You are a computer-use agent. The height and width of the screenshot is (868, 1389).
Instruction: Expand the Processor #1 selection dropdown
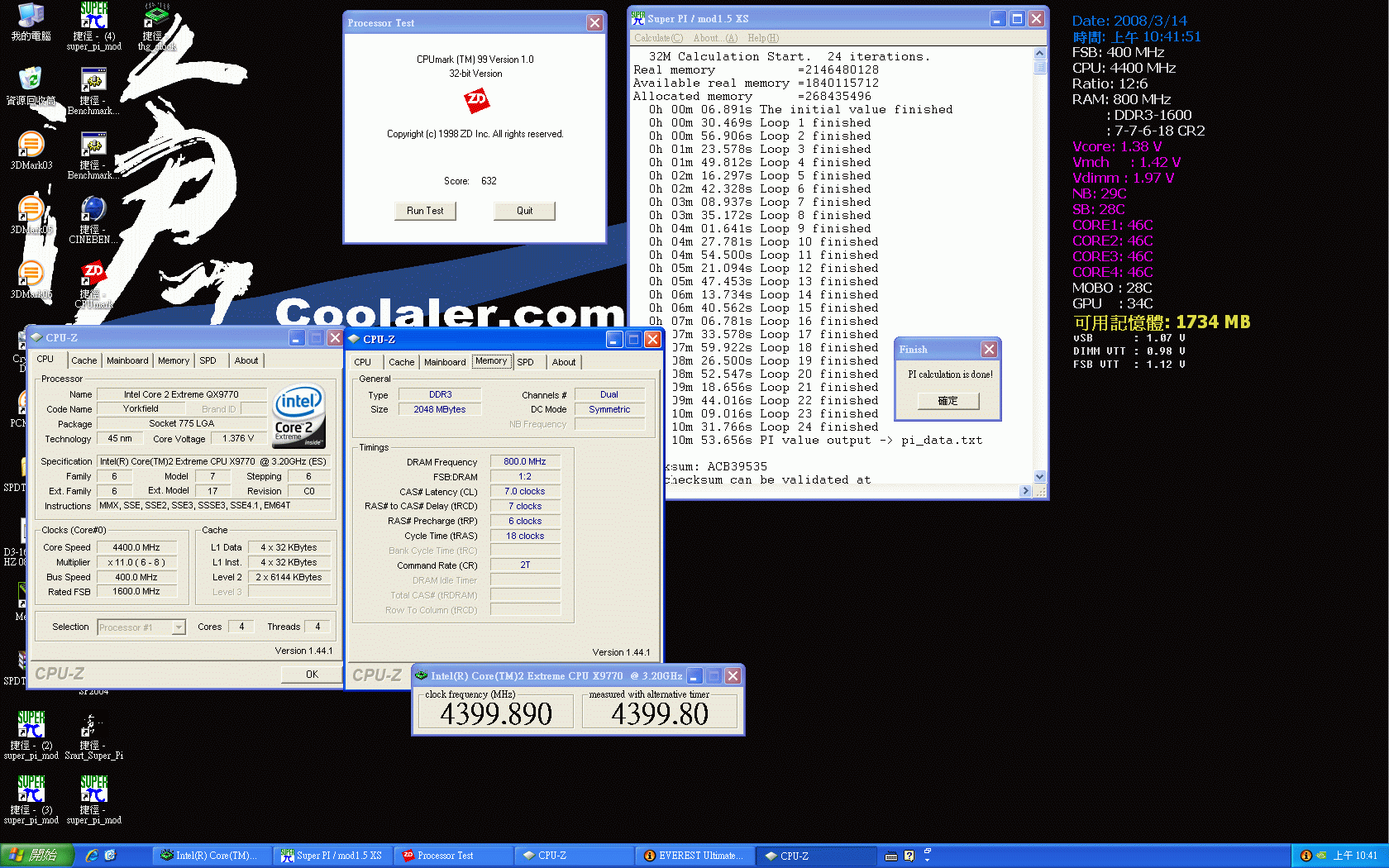(x=179, y=627)
